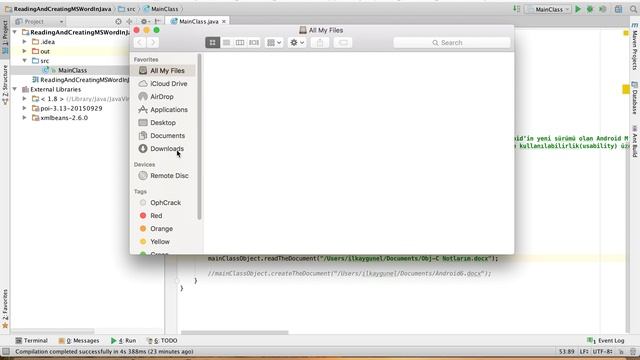This screenshot has width=640, height=360.
Task: Expand poi-3.13-20150929 library
Action: point(24,109)
